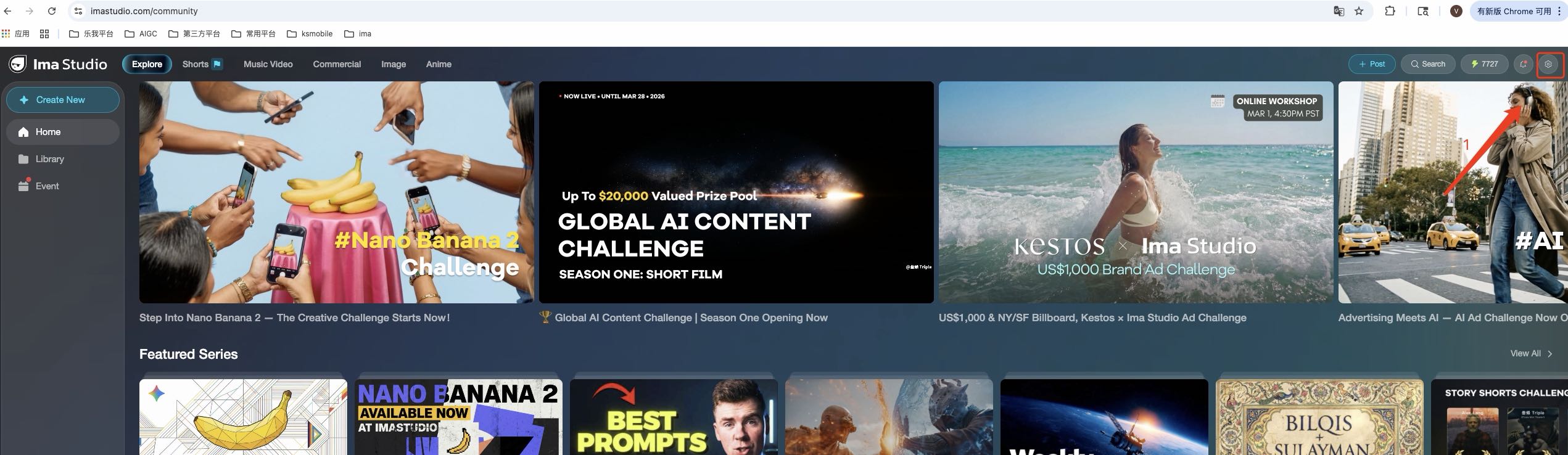Open the Global AI Content Challenge banner
Viewport: 1568px width, 455px height.
[736, 192]
